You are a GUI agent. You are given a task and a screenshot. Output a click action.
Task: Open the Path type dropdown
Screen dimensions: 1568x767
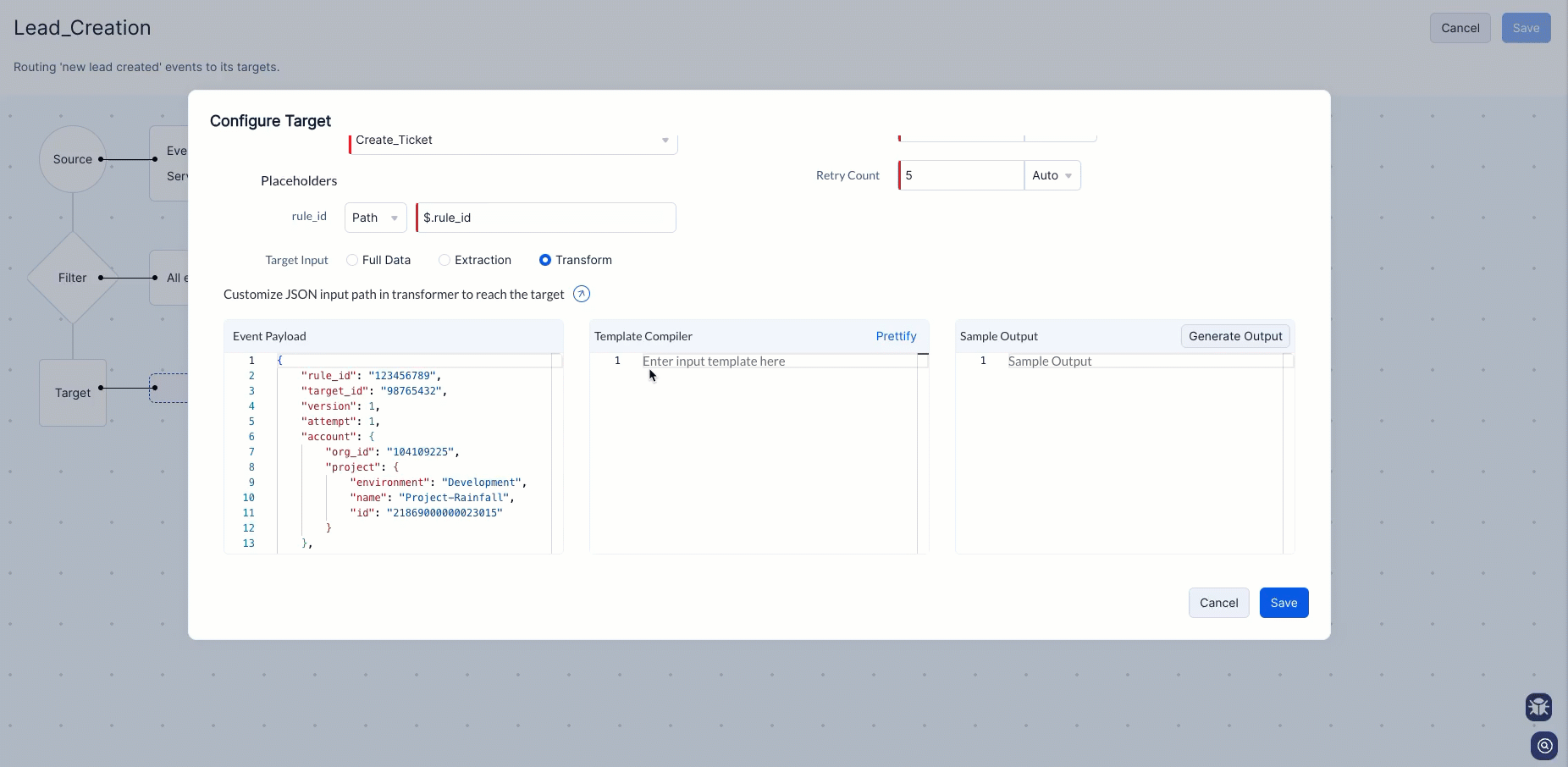click(375, 218)
